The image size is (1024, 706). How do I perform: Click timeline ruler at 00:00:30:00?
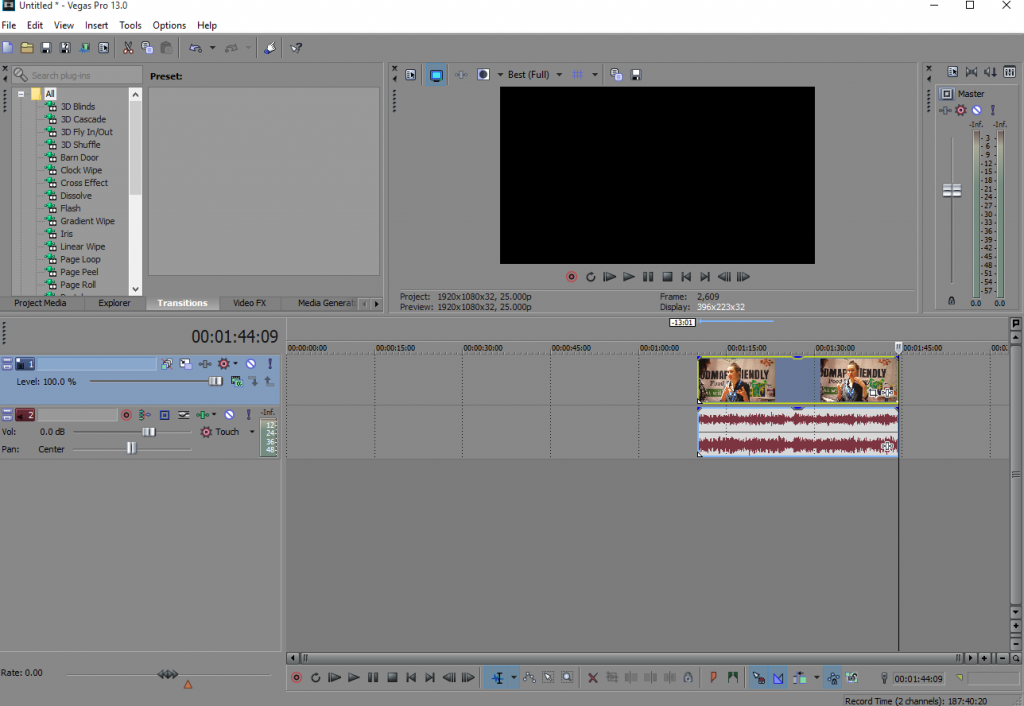(483, 348)
